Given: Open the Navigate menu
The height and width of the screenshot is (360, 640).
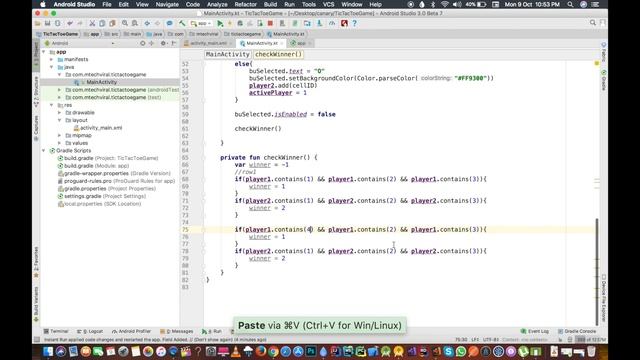Looking at the screenshot, I should (167, 4).
